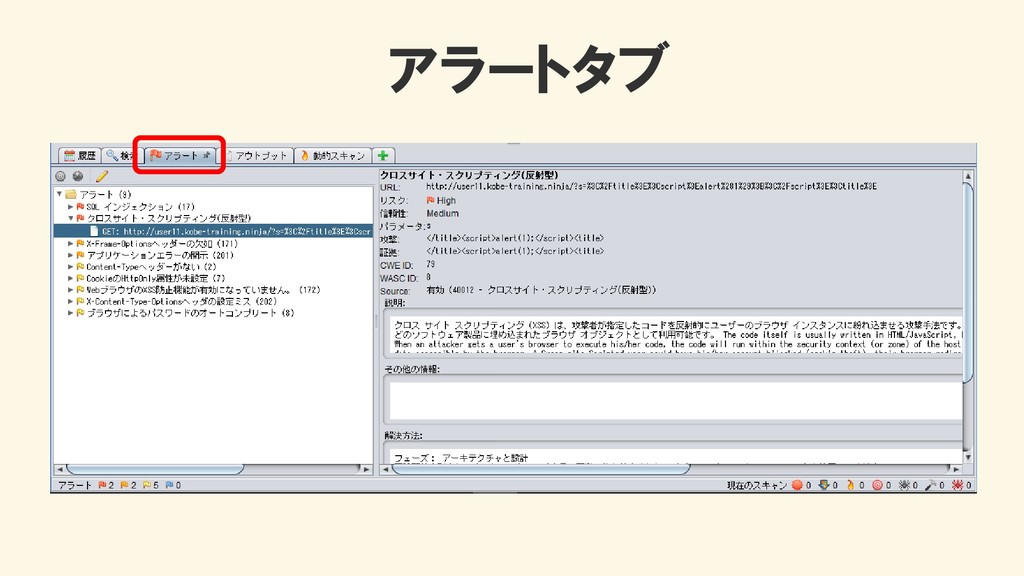Click the アラート (9) folder icon
Image resolution: width=1024 pixels, height=576 pixels.
pyautogui.click(x=71, y=194)
